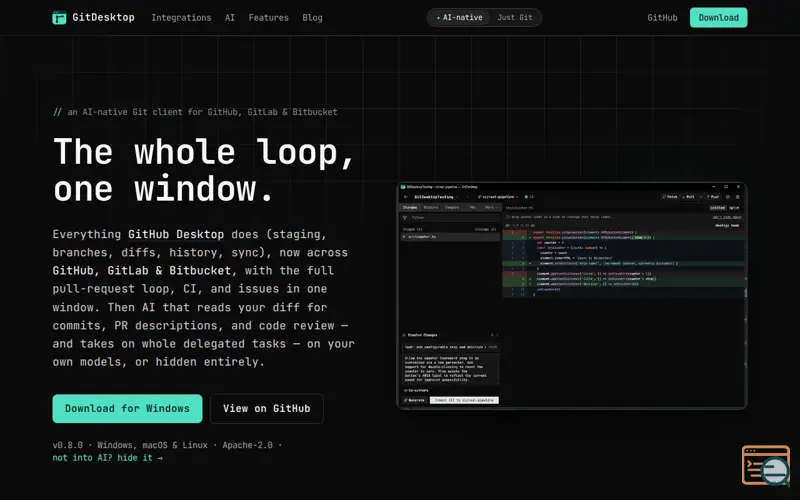Click Download for Windows
This screenshot has height=500, width=800.
128,408
